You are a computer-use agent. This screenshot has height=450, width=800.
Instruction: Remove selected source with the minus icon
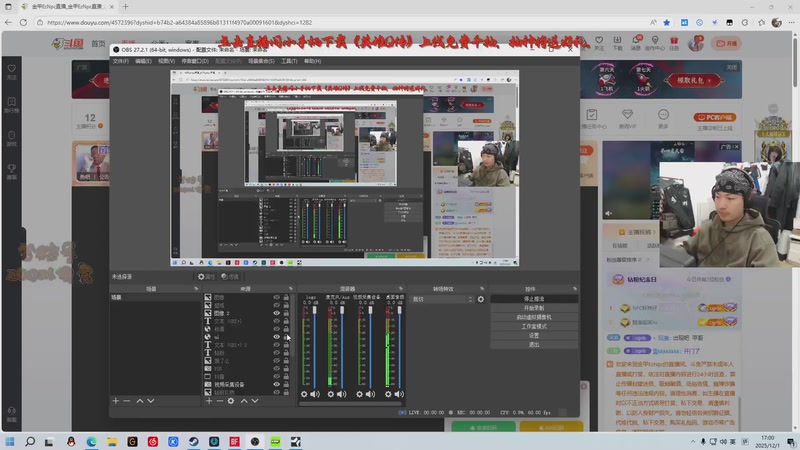219,401
